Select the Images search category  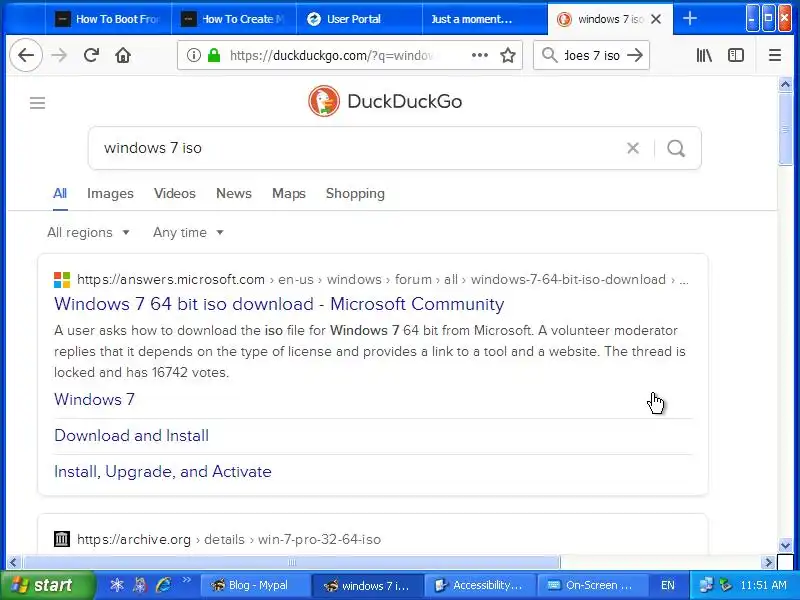(x=110, y=193)
